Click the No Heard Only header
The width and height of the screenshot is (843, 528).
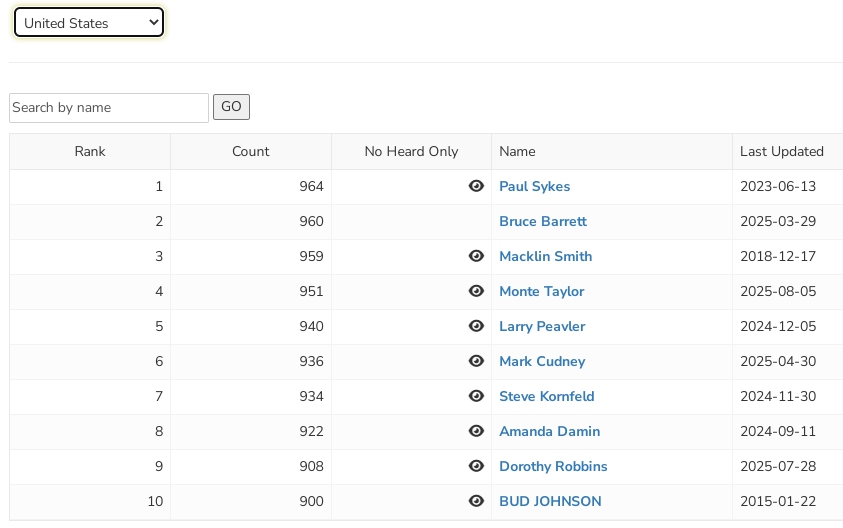pos(411,152)
